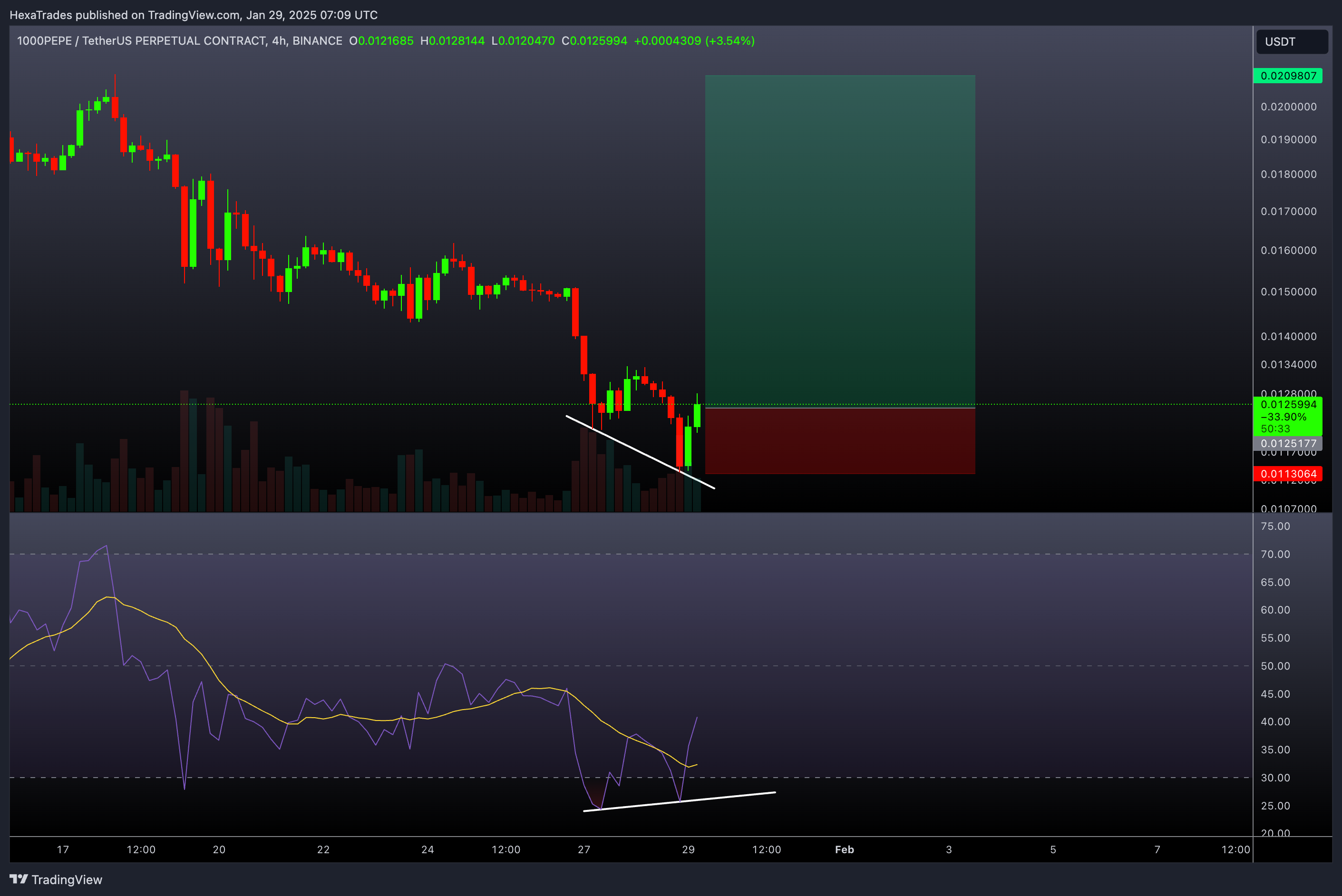Select the white RSI divergence trendline
This screenshot has height=896, width=1342.
679,801
